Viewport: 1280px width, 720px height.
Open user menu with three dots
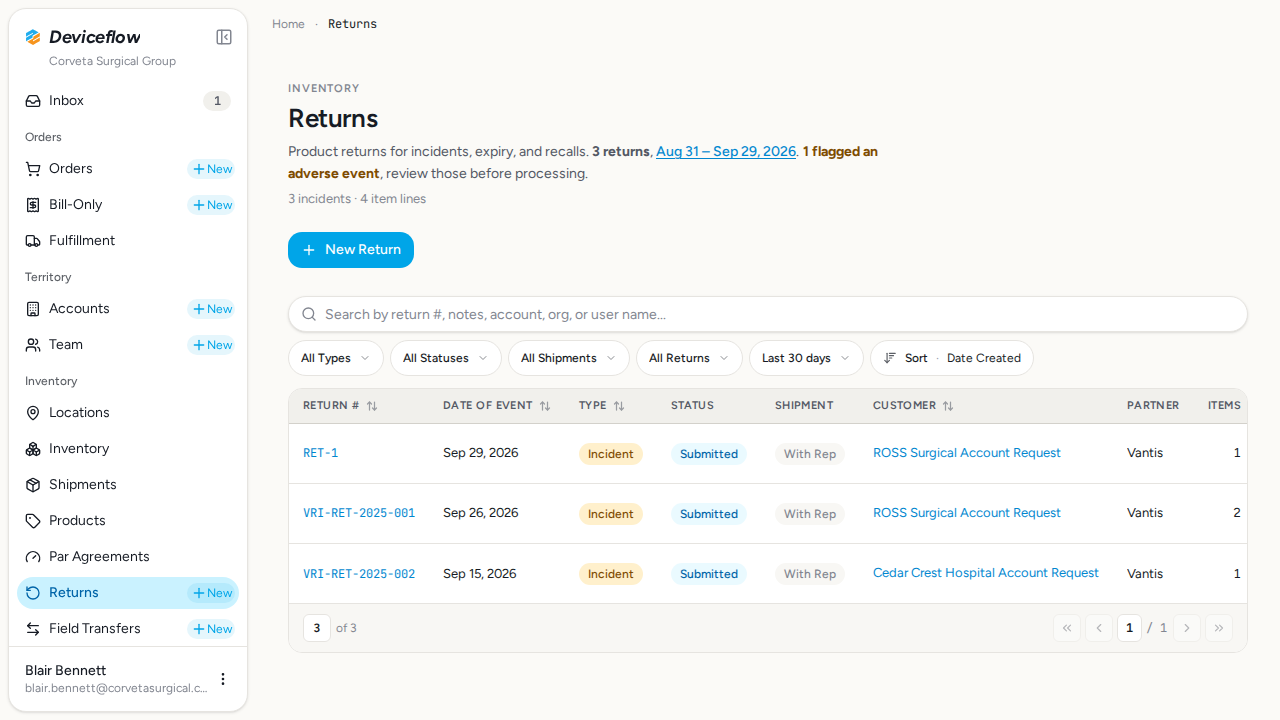tap(223, 679)
